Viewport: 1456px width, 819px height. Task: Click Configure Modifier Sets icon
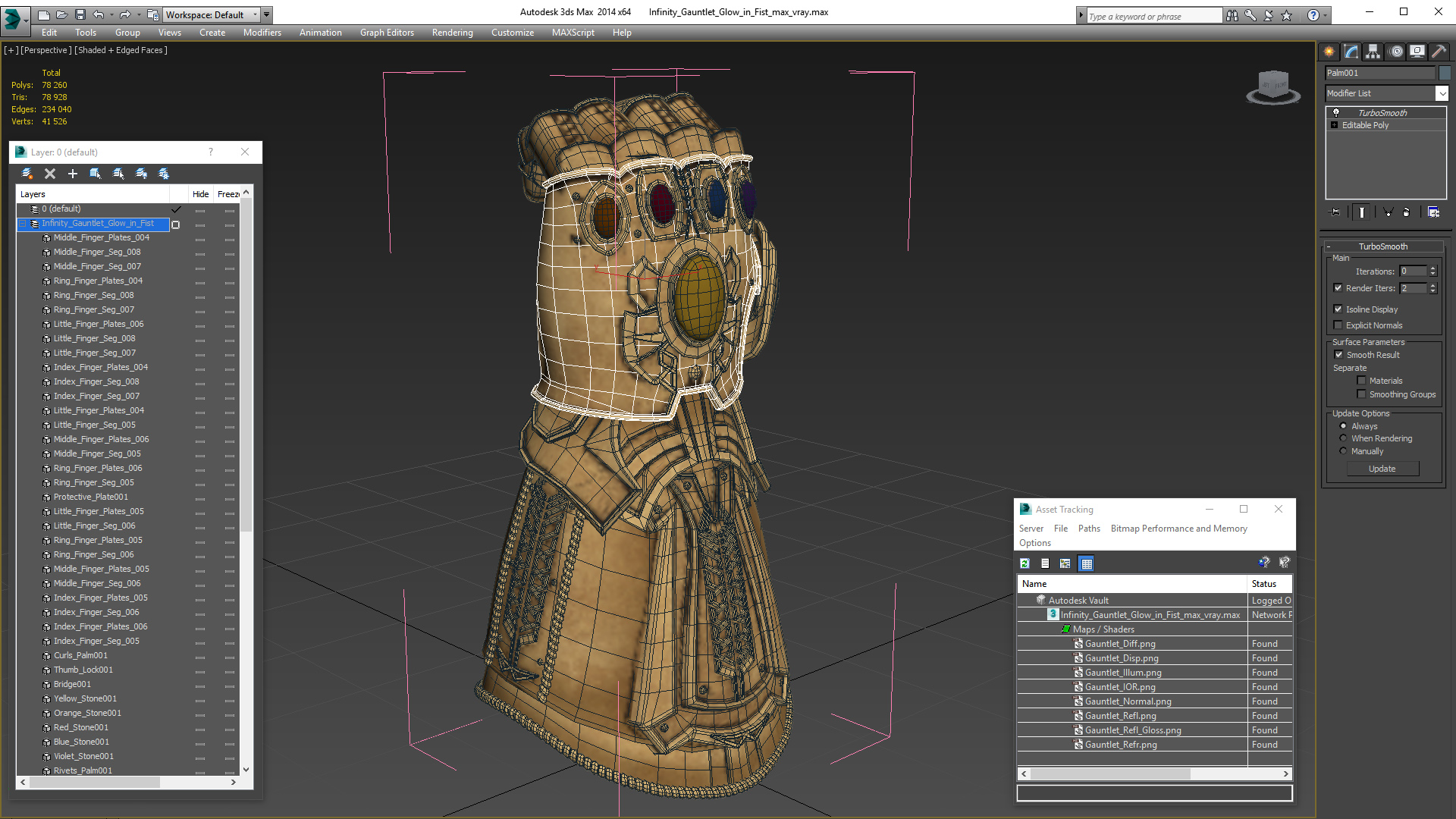[1433, 212]
